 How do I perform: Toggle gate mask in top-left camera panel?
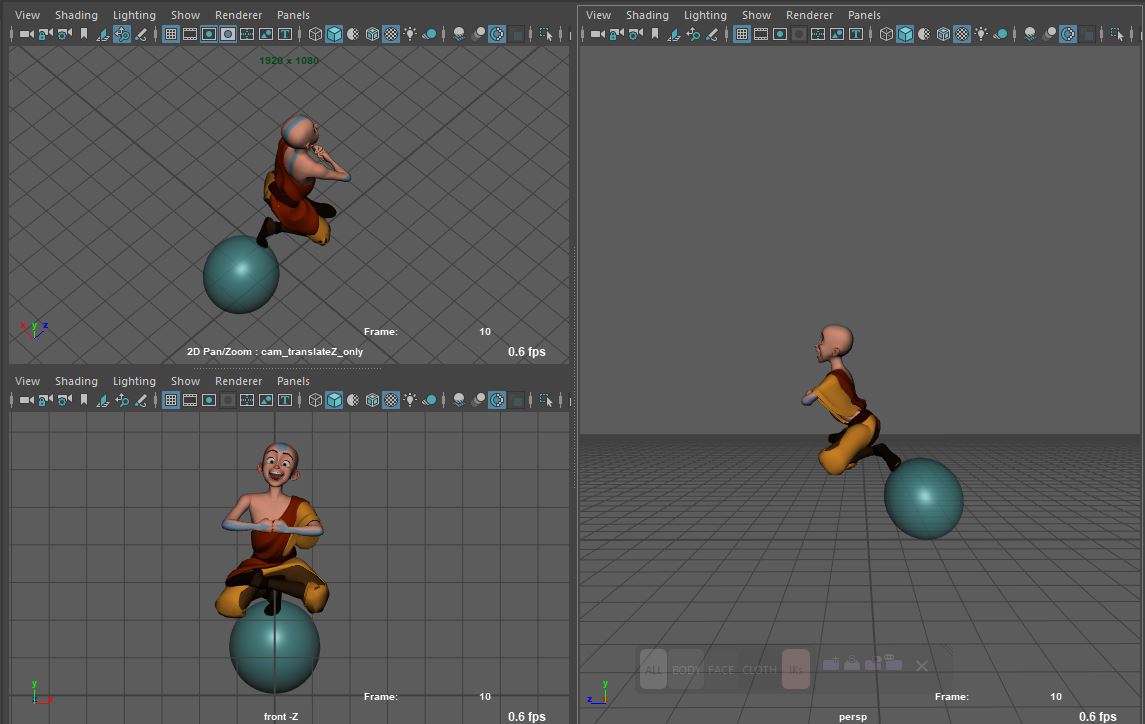tap(228, 34)
